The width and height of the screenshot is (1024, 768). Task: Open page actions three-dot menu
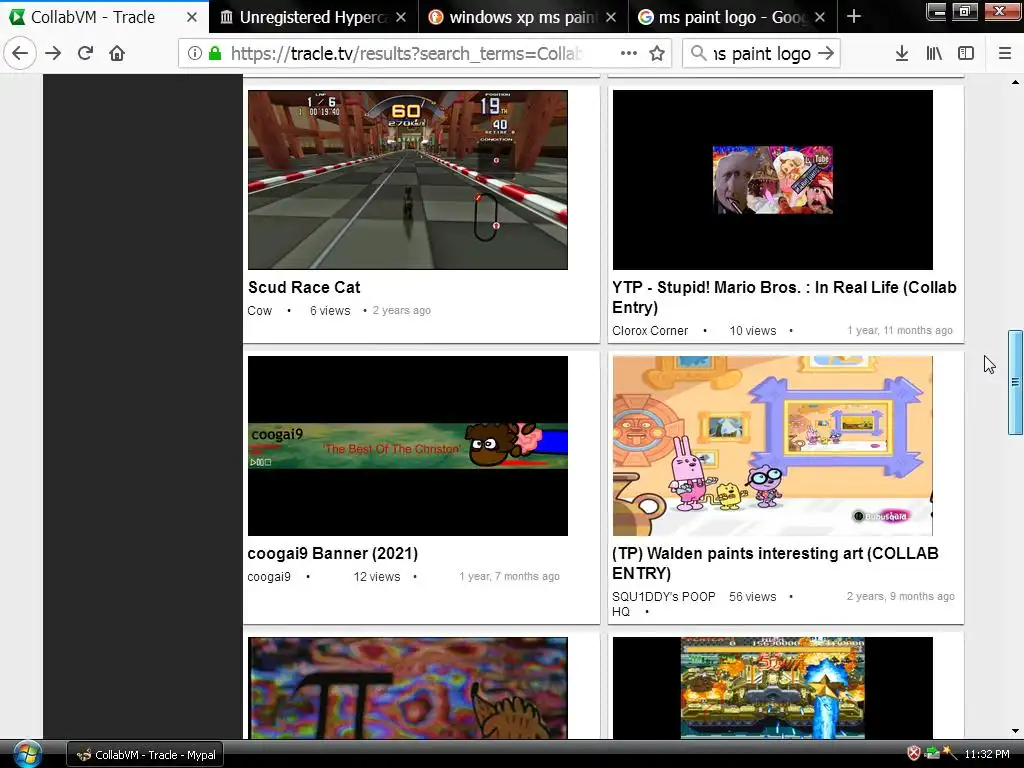[628, 54]
